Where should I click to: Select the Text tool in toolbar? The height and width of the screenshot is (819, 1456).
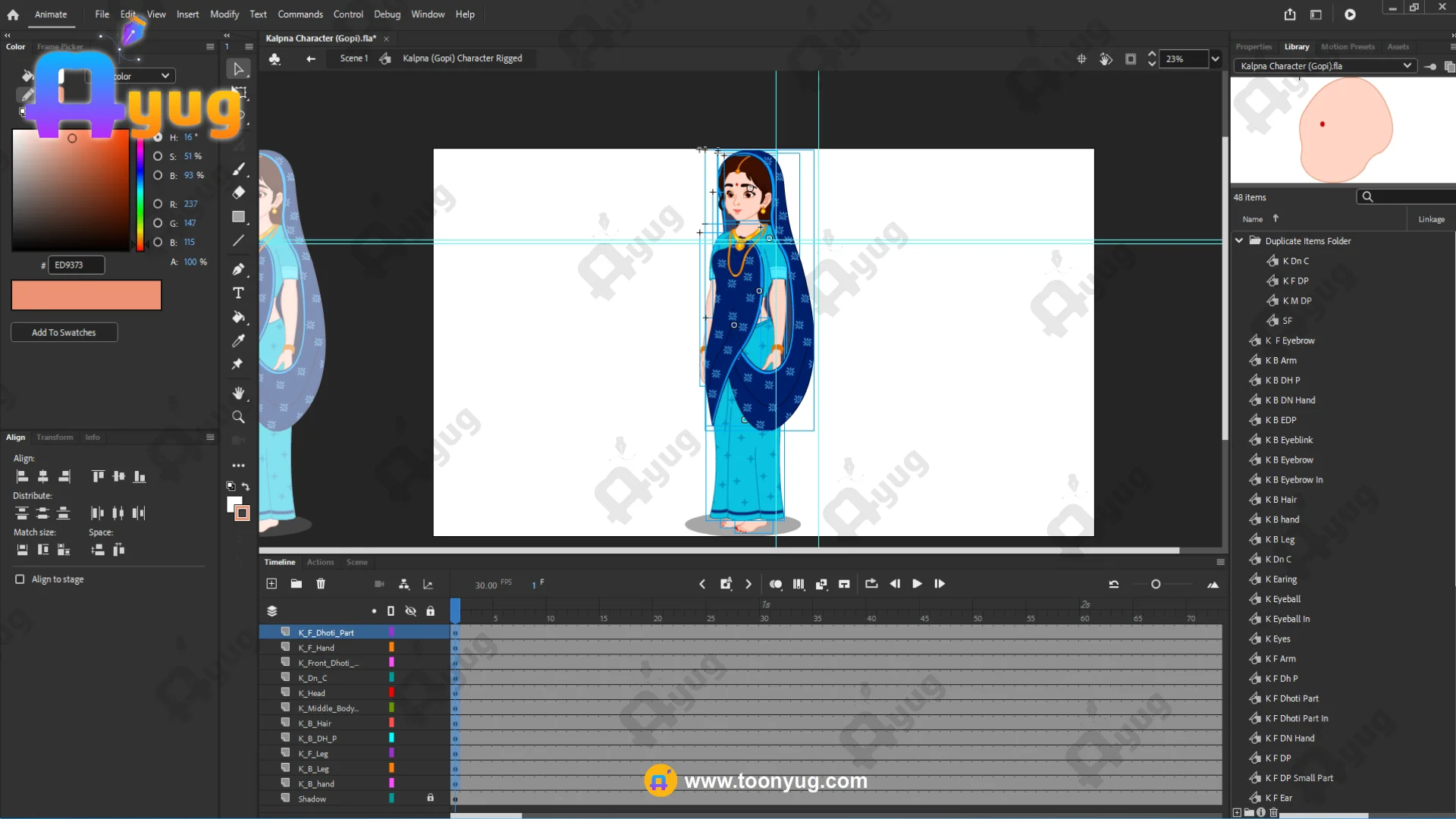(x=238, y=293)
